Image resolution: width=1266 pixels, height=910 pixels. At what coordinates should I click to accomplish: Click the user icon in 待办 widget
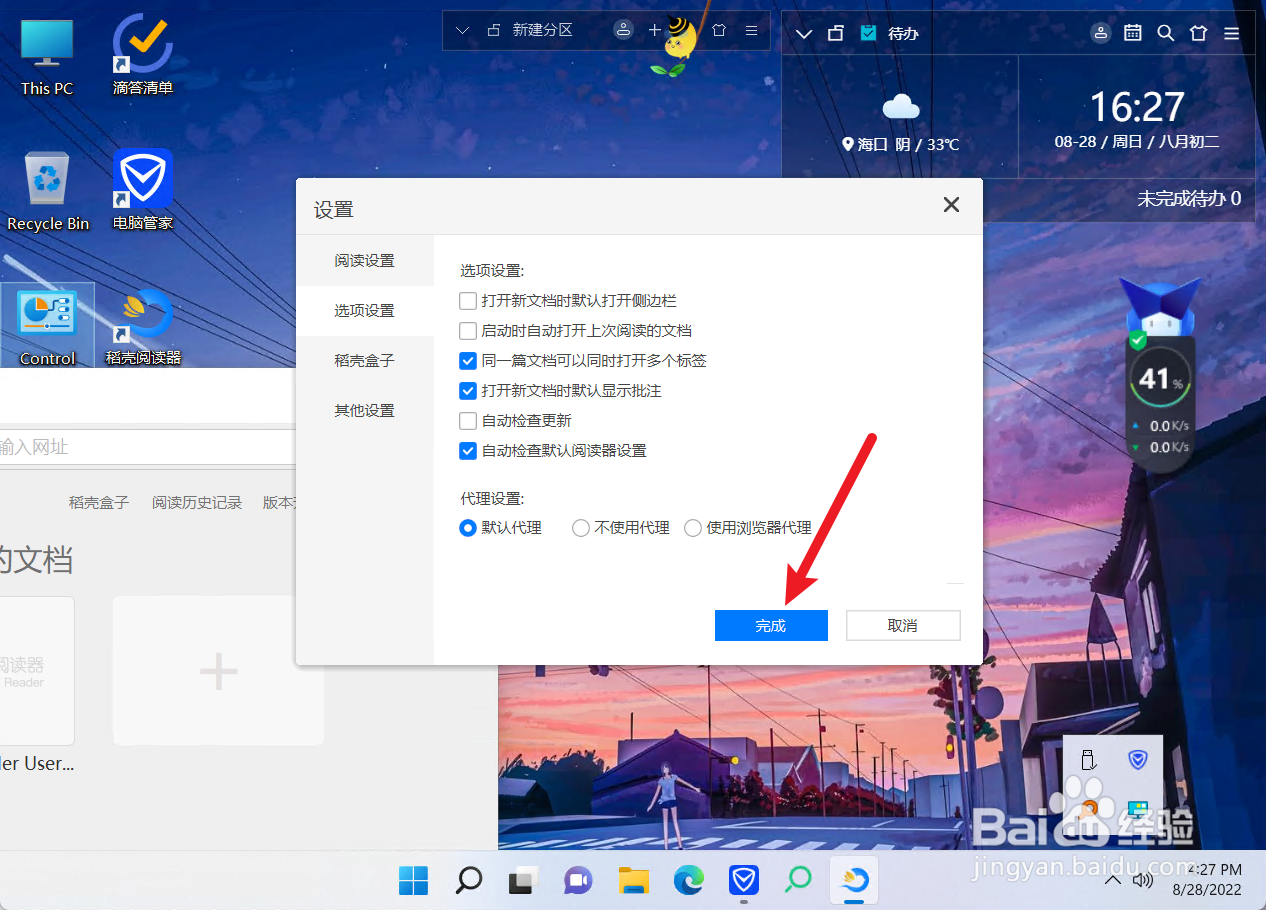(x=1101, y=33)
